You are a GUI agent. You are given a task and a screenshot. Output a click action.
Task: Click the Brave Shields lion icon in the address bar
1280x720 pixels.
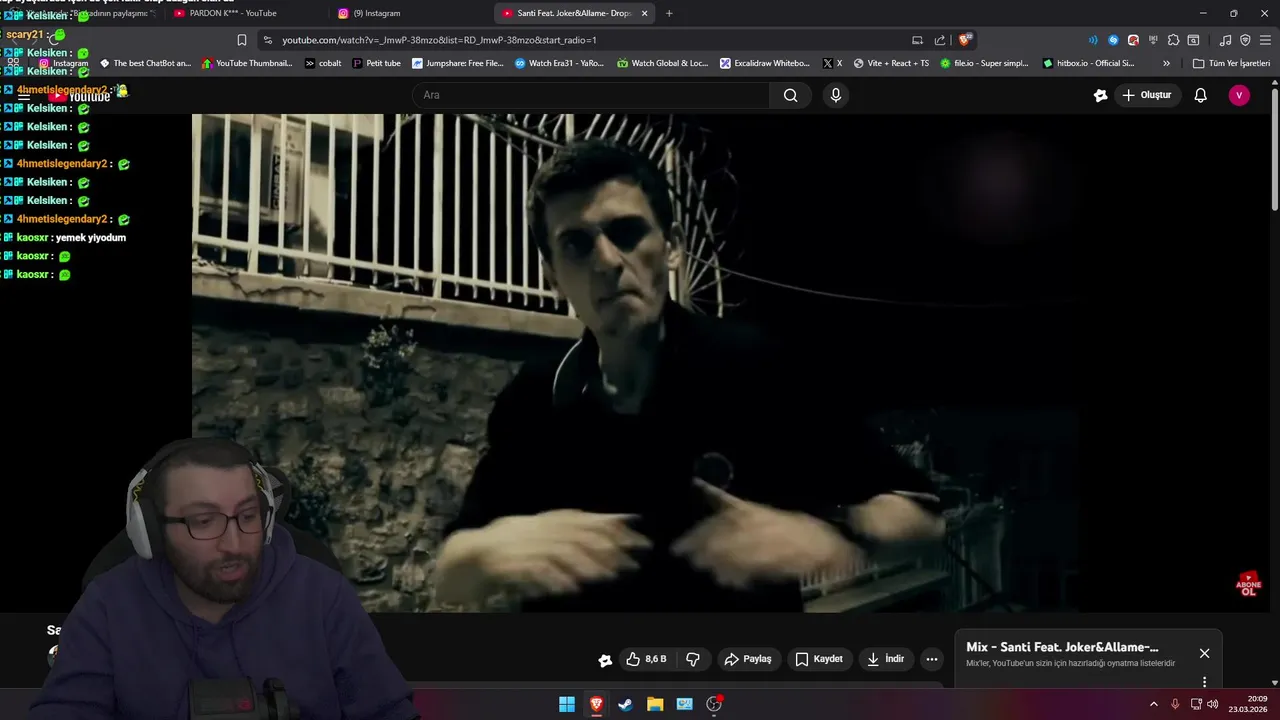tap(964, 40)
